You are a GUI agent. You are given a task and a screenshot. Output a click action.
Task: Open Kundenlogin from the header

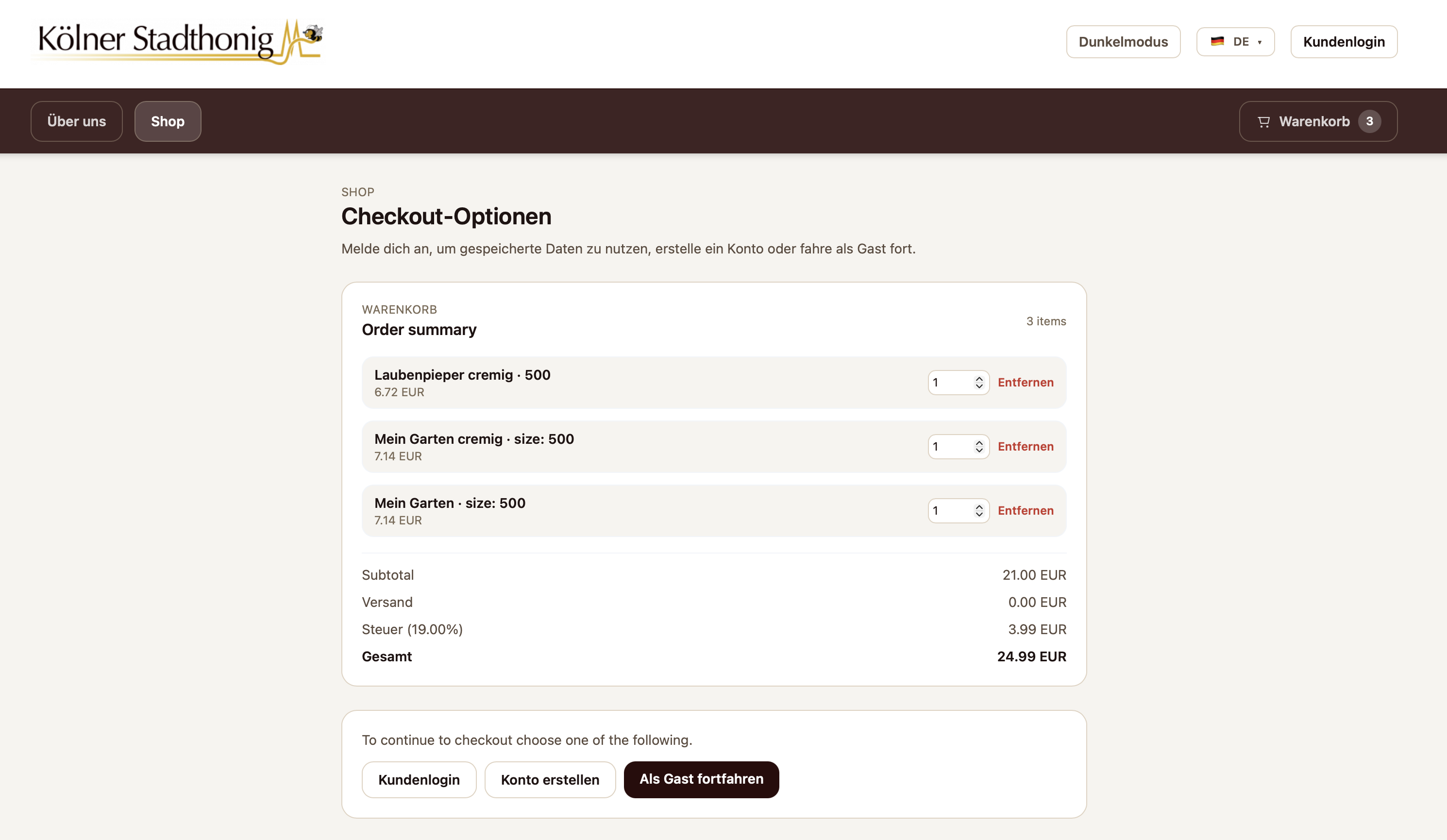[x=1344, y=41]
